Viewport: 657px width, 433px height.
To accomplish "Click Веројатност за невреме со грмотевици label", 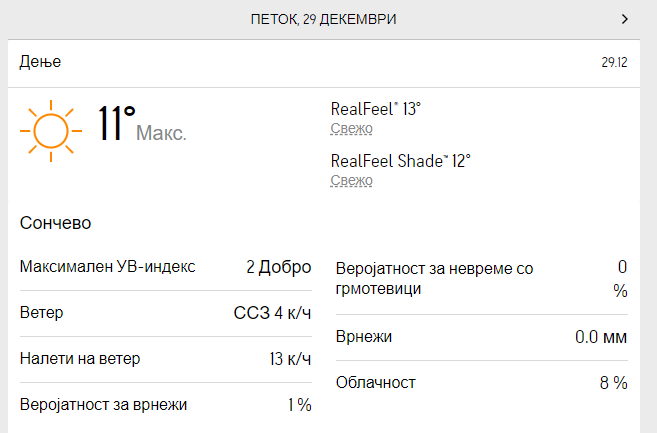I will (434, 279).
